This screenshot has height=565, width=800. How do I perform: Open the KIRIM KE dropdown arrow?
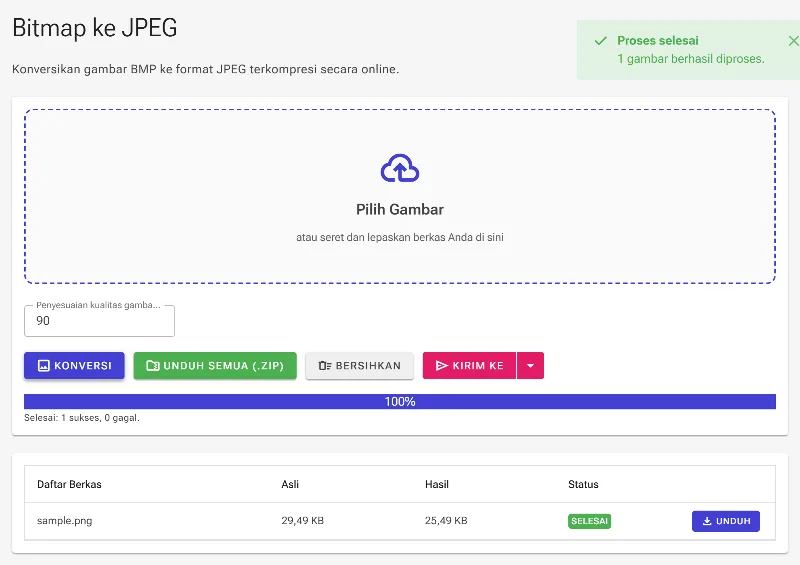click(531, 365)
